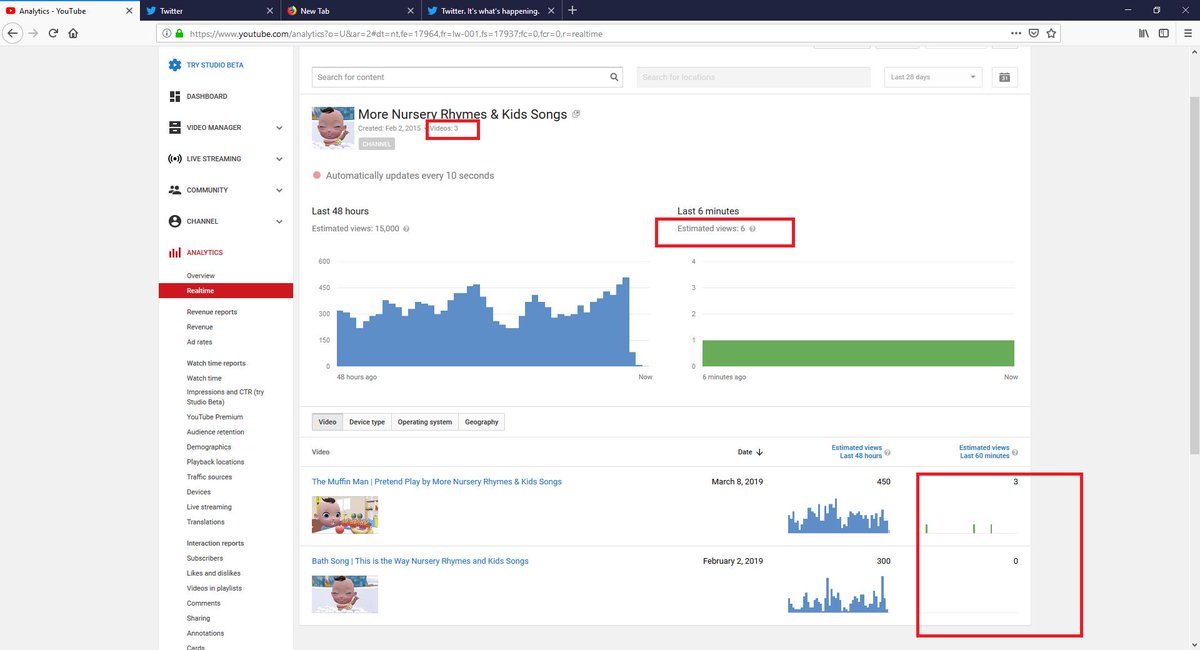
Task: Click the gray CHANNEL badge
Action: pyautogui.click(x=376, y=144)
